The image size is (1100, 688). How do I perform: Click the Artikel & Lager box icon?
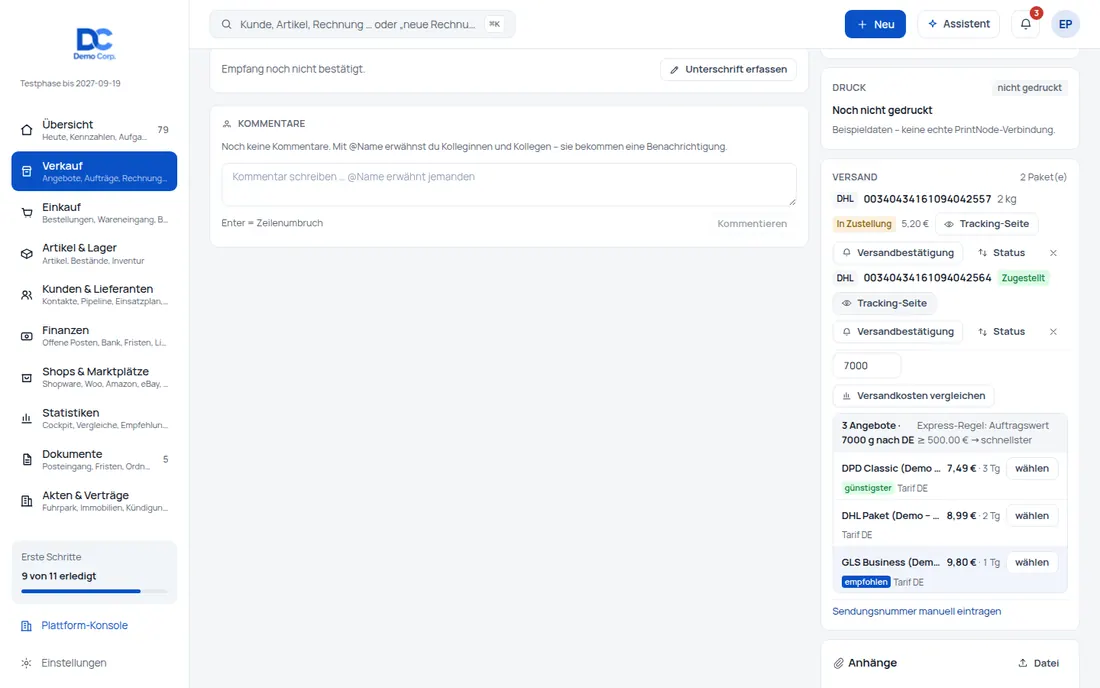tap(27, 254)
